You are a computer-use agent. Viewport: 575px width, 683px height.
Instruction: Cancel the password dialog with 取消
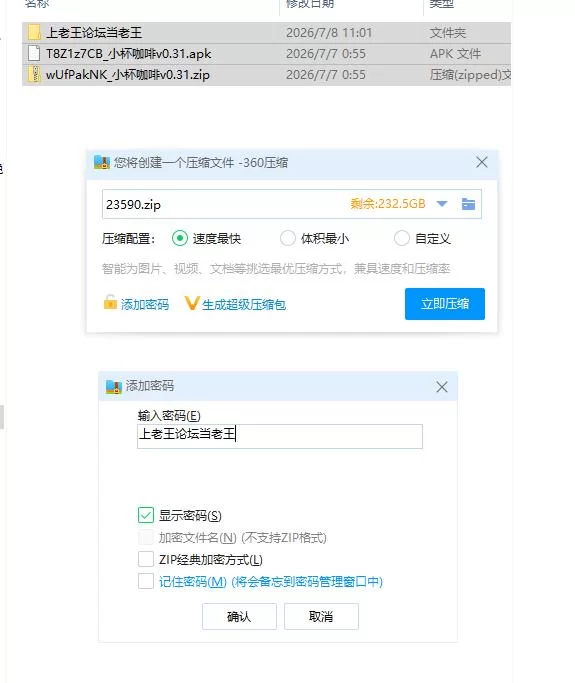click(321, 616)
